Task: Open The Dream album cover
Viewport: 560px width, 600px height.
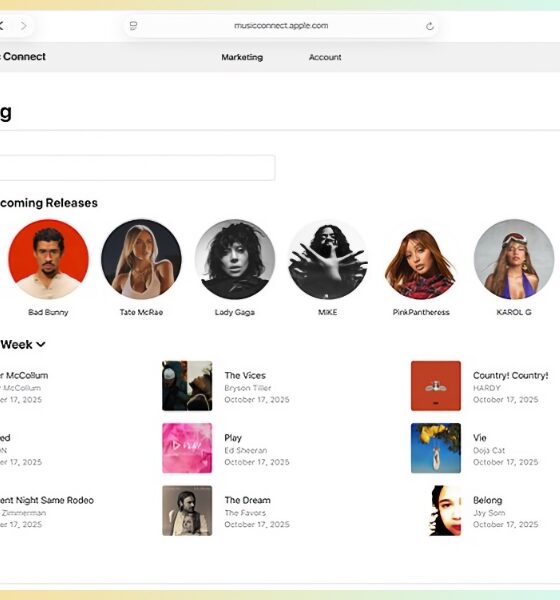Action: [187, 510]
